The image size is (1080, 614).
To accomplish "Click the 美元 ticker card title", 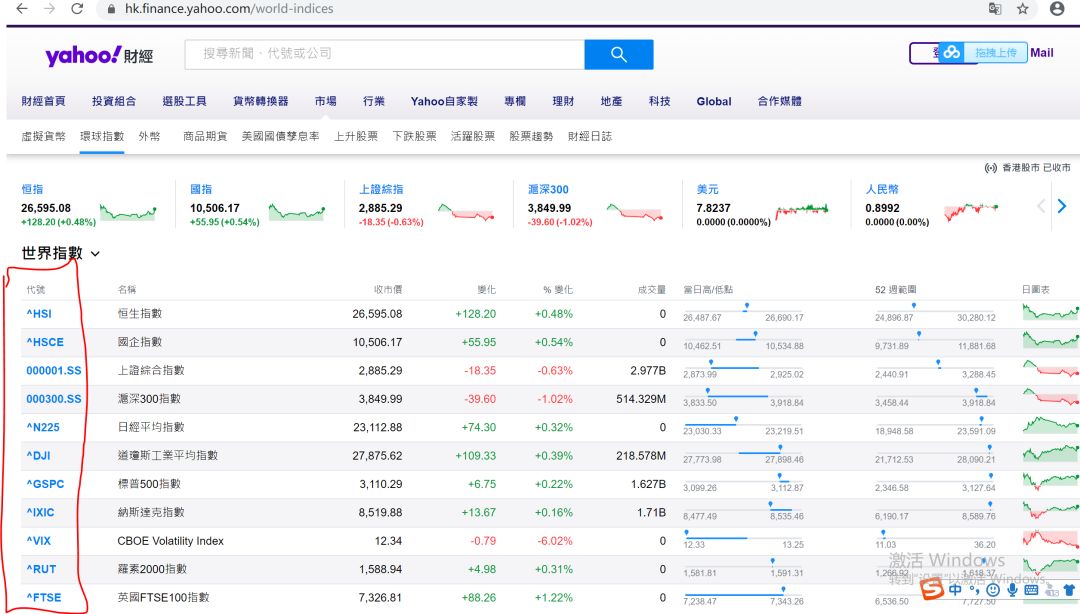I will (x=707, y=189).
